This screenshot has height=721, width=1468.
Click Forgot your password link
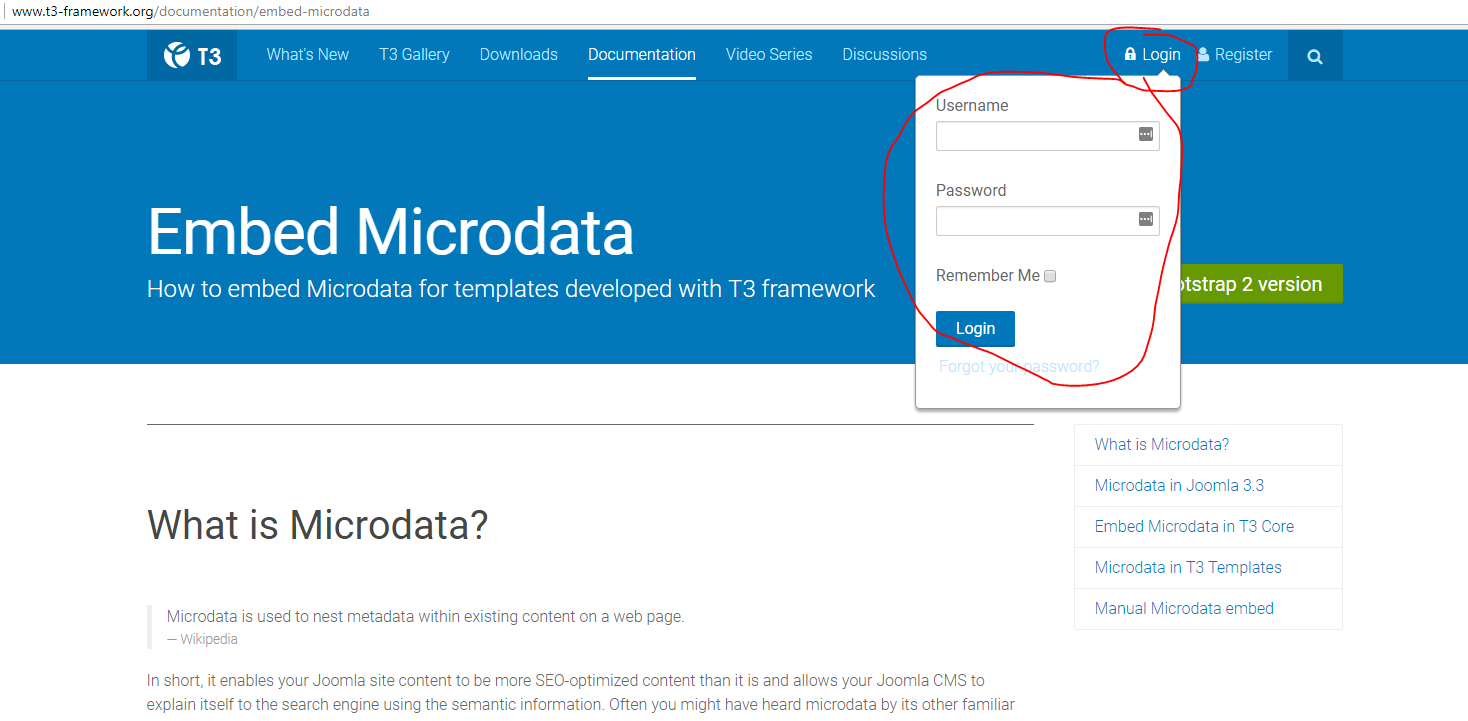(1019, 367)
